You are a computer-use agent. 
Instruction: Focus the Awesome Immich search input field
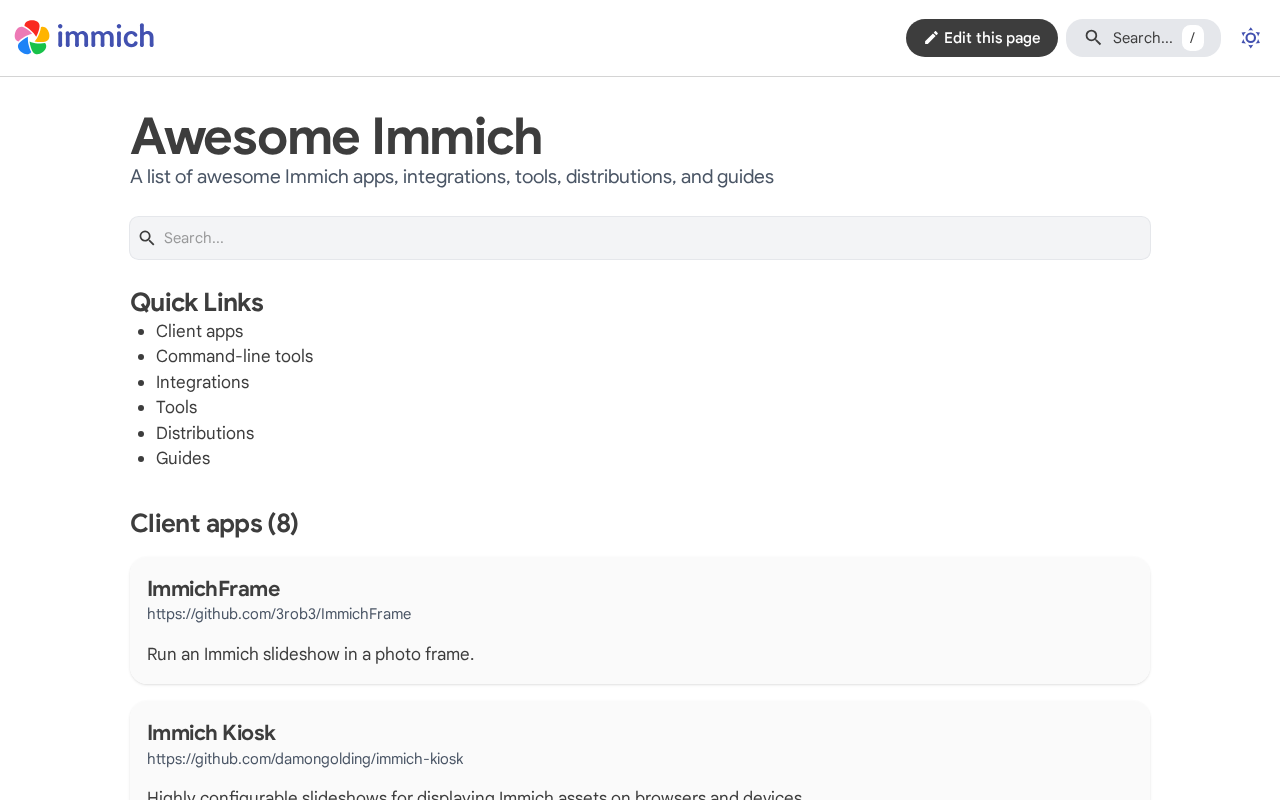pos(650,238)
